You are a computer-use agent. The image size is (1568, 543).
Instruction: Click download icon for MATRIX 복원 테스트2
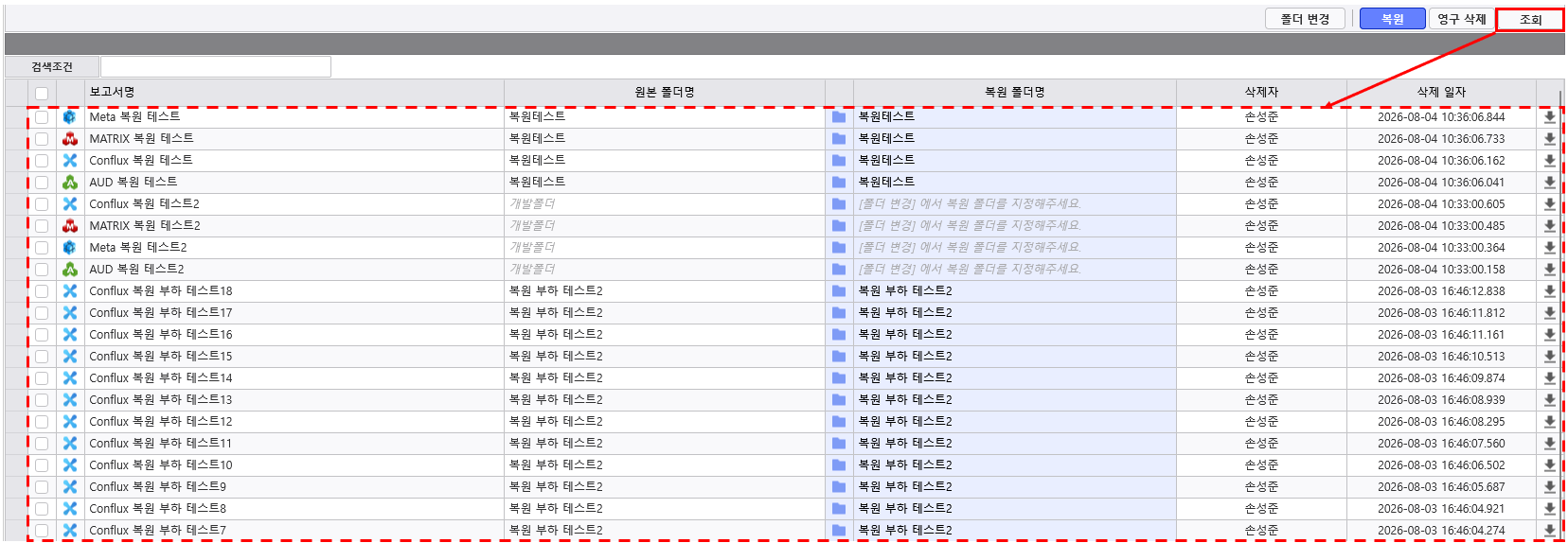(1549, 226)
